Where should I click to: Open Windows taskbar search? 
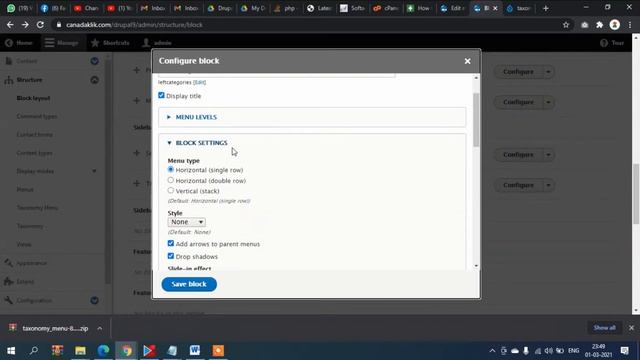coord(34,351)
